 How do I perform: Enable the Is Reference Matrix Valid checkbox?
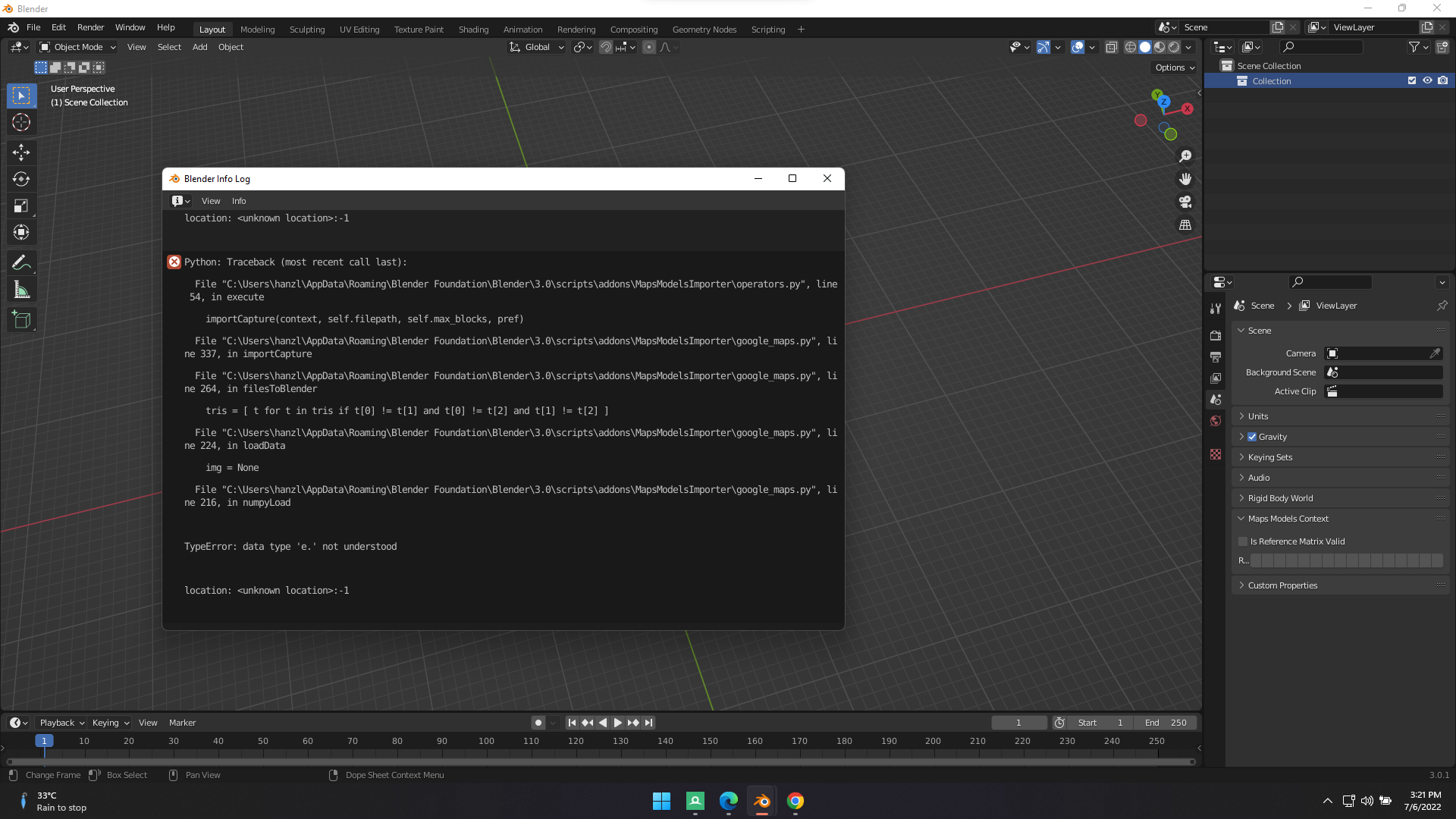[1243, 541]
